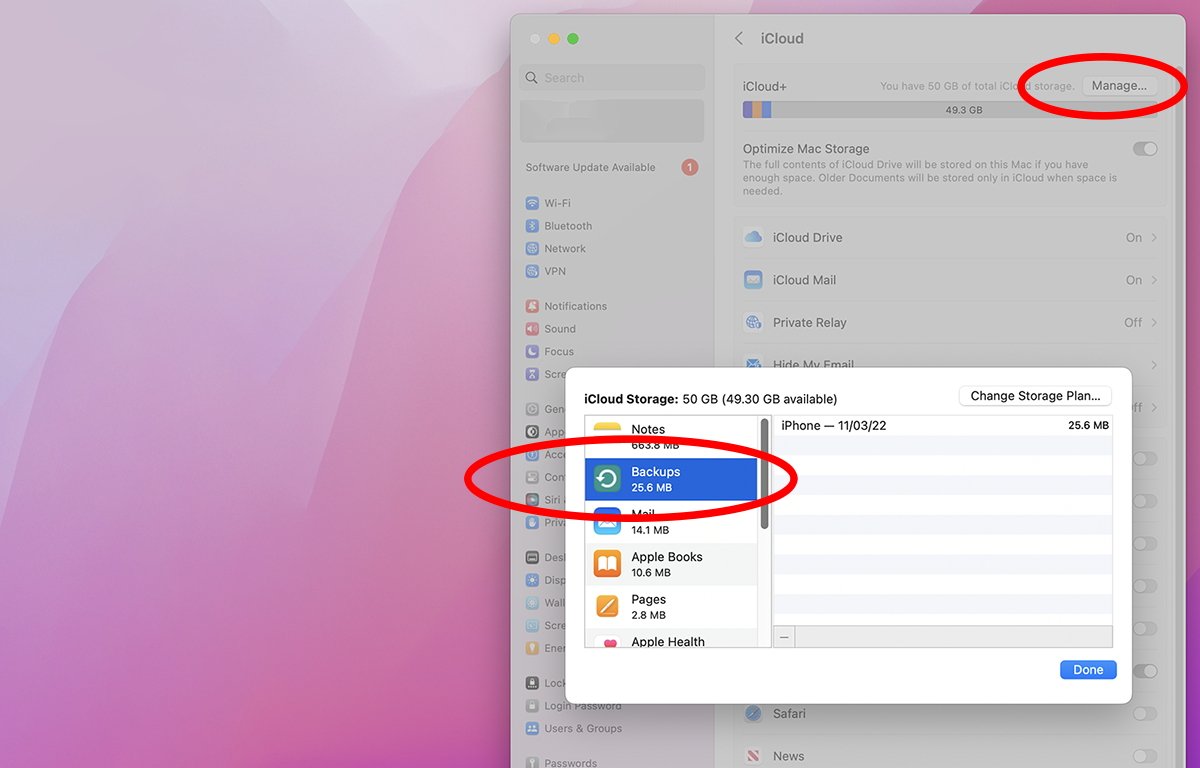Screen dimensions: 1200x768
Task: Click the "iCloud+" label
Action: (765, 87)
